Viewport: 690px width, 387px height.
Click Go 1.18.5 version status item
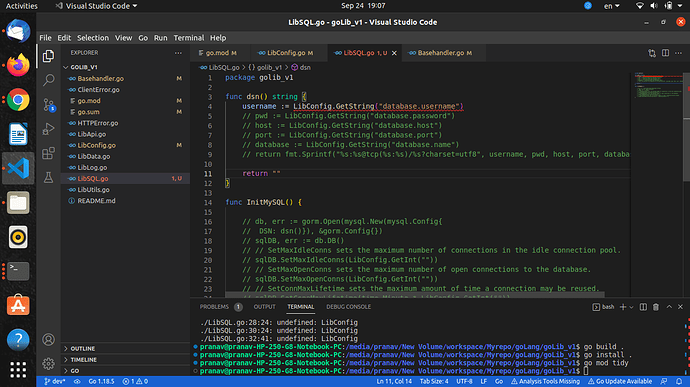101,381
